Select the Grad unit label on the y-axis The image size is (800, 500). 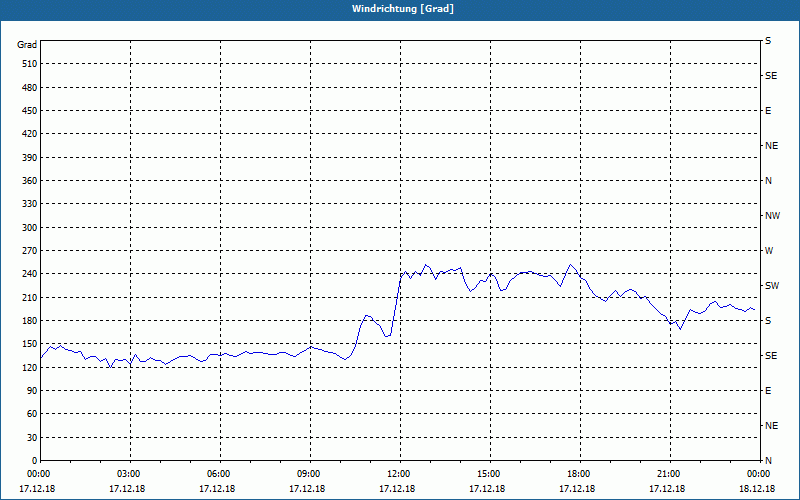pyautogui.click(x=27, y=45)
